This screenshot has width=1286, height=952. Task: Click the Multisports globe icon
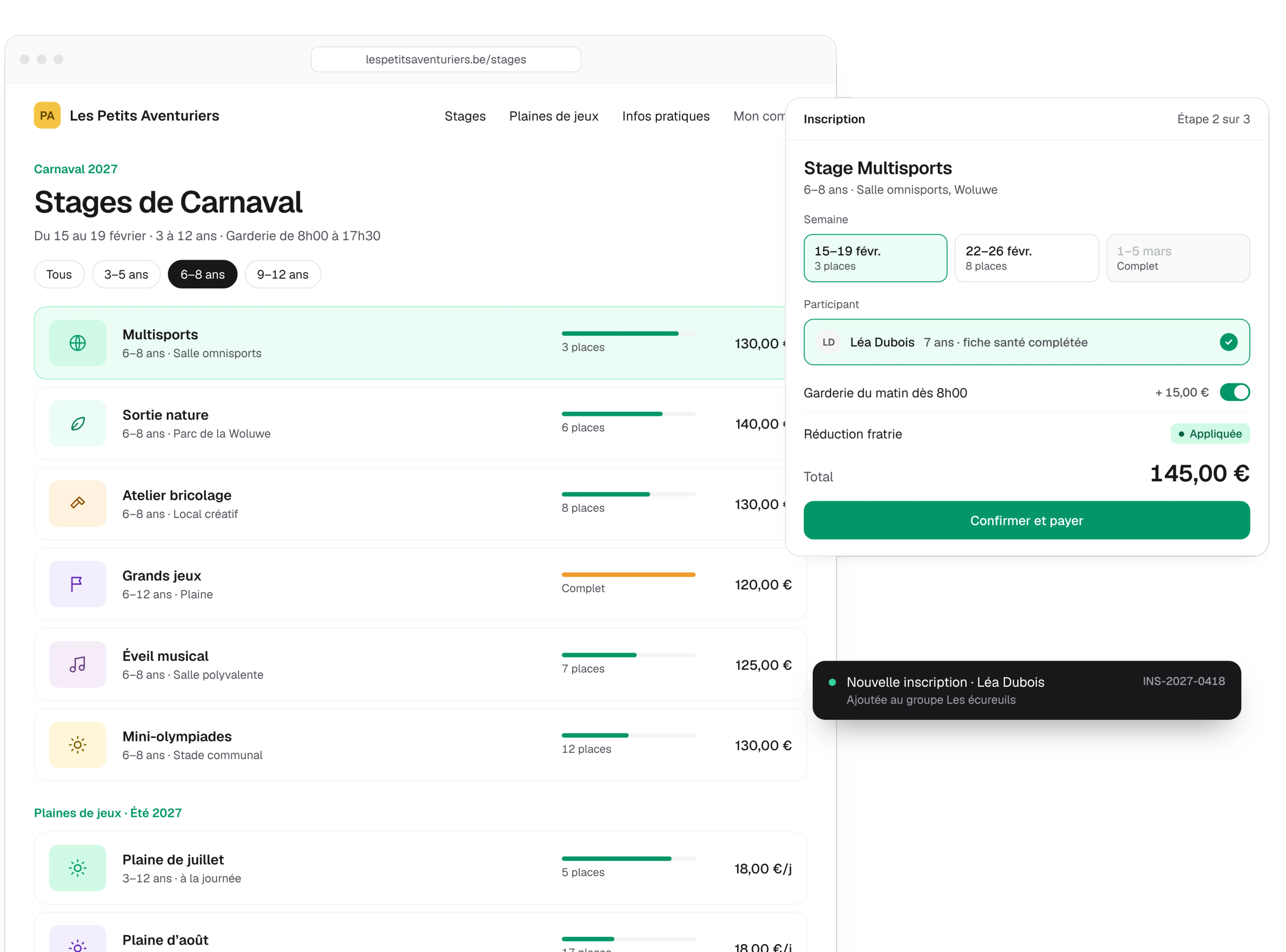click(77, 343)
